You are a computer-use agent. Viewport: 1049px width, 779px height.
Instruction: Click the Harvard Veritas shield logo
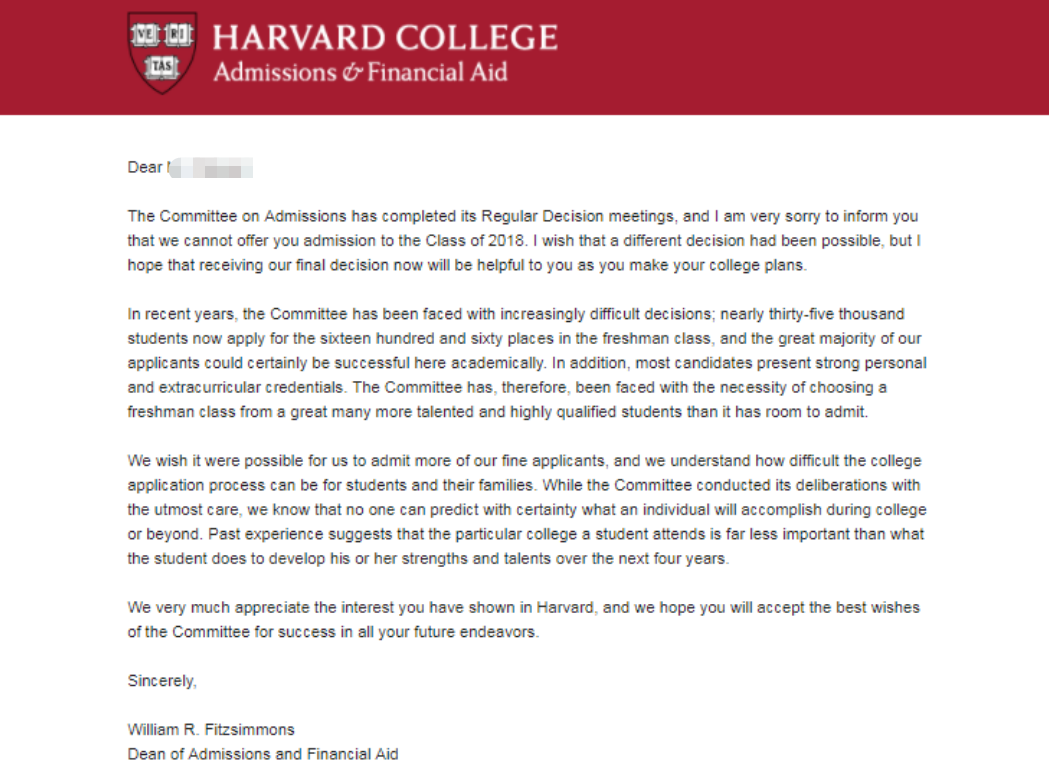coord(162,53)
